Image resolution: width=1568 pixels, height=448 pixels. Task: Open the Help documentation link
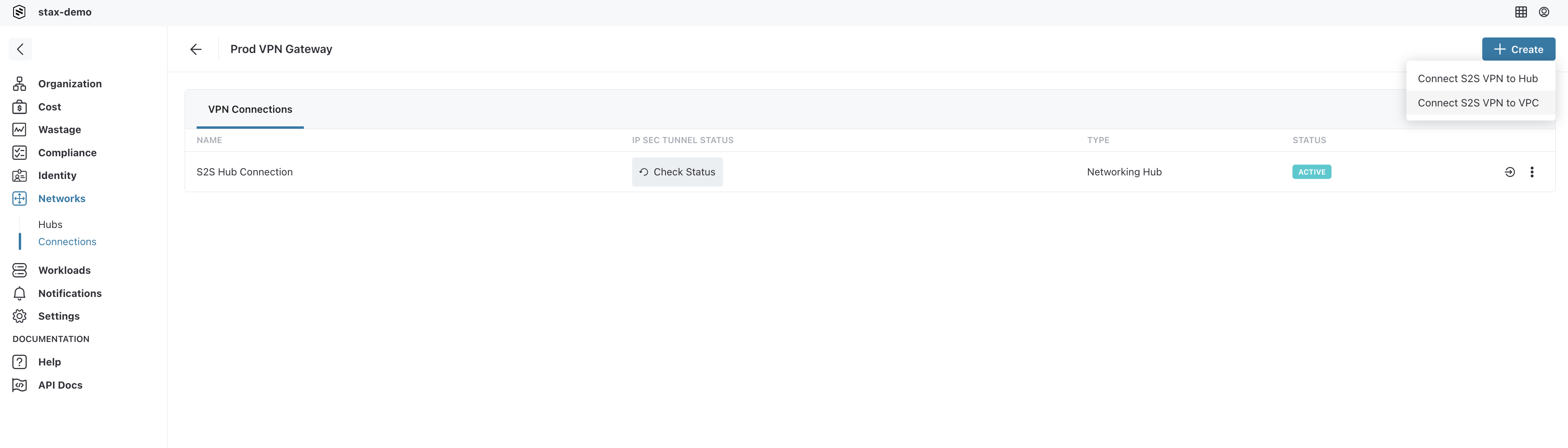[49, 362]
